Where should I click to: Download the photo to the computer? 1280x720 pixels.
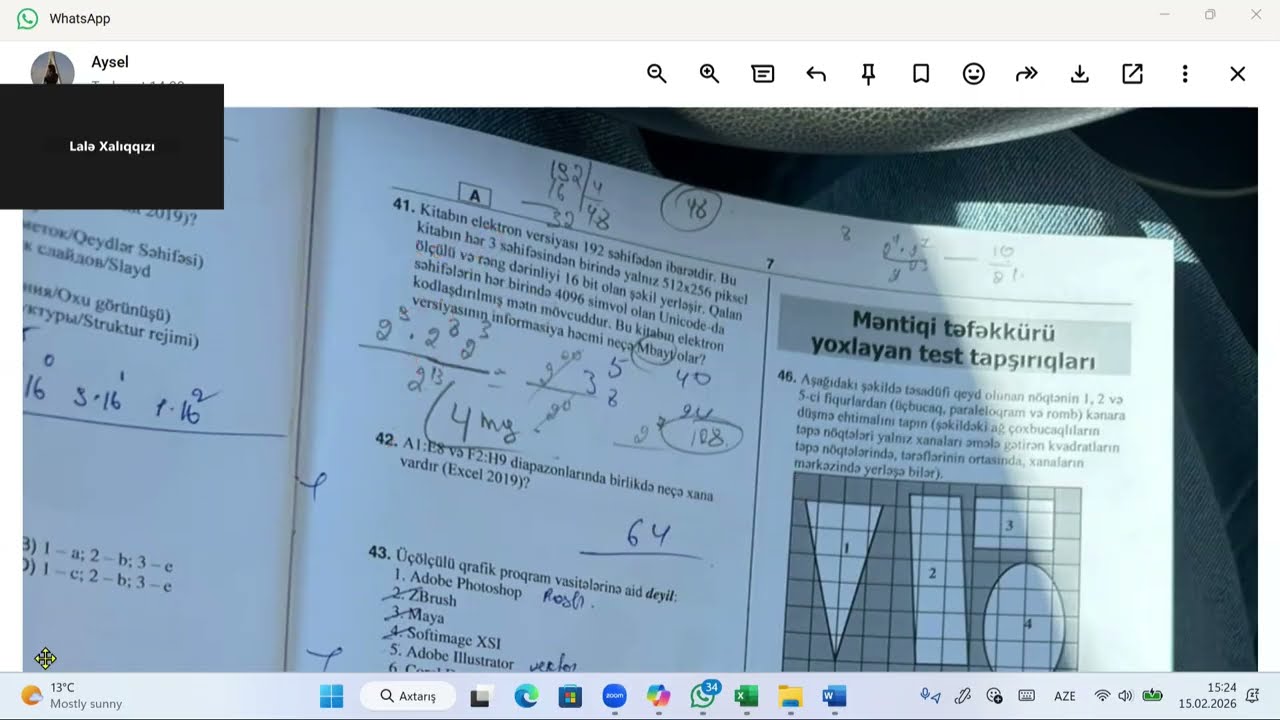1080,74
